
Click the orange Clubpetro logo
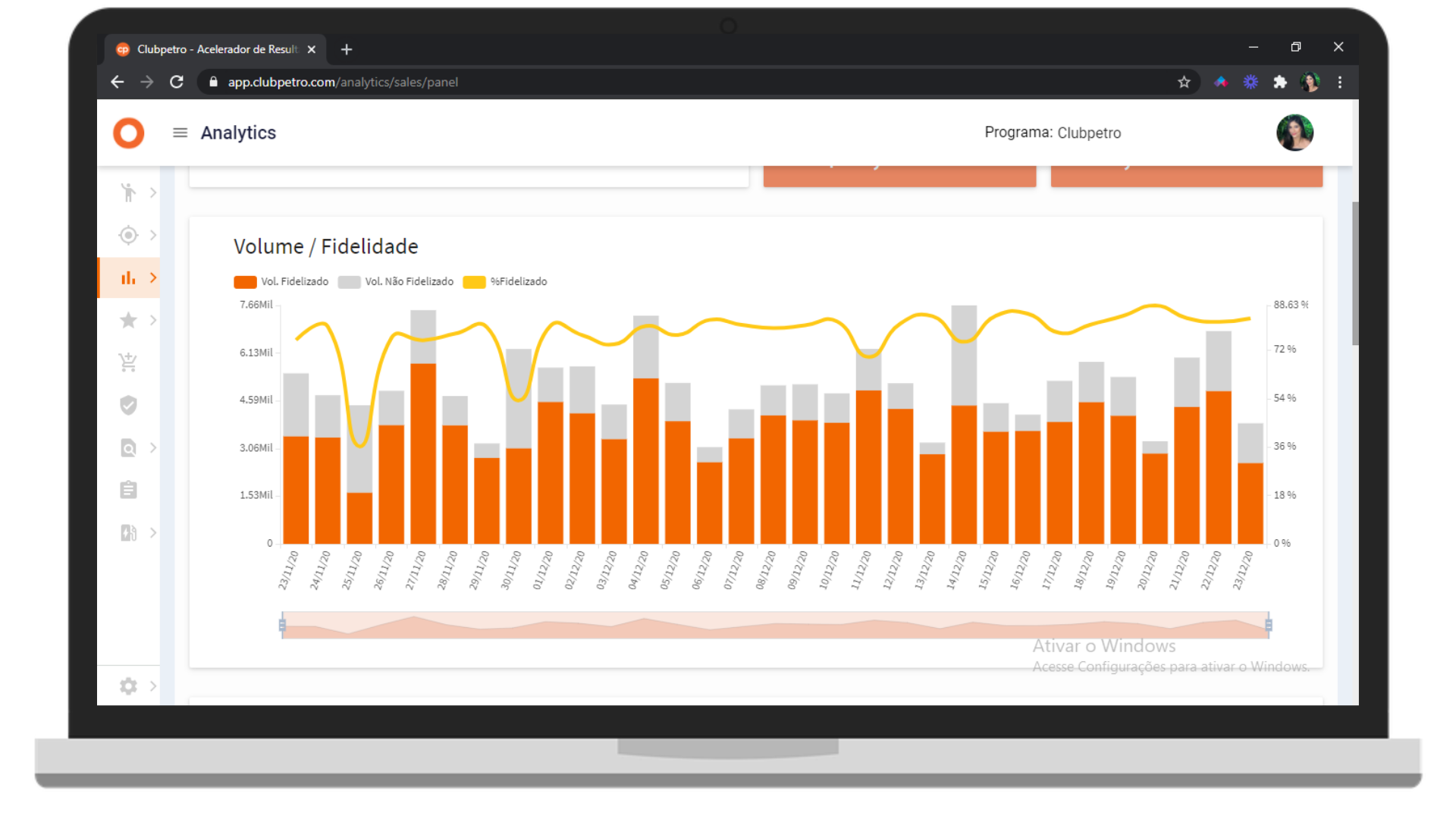click(129, 133)
